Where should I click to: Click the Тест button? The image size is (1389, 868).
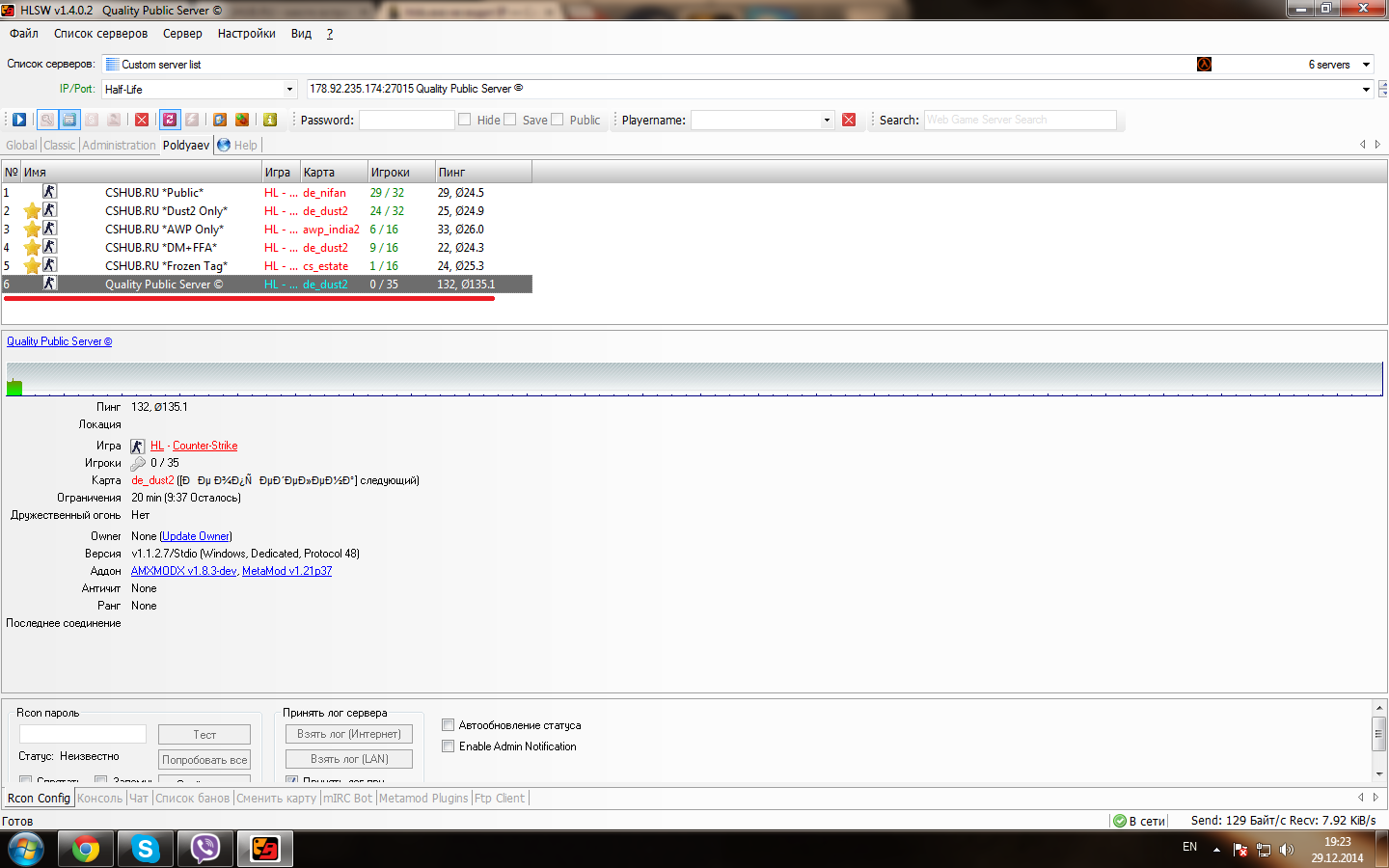point(204,735)
